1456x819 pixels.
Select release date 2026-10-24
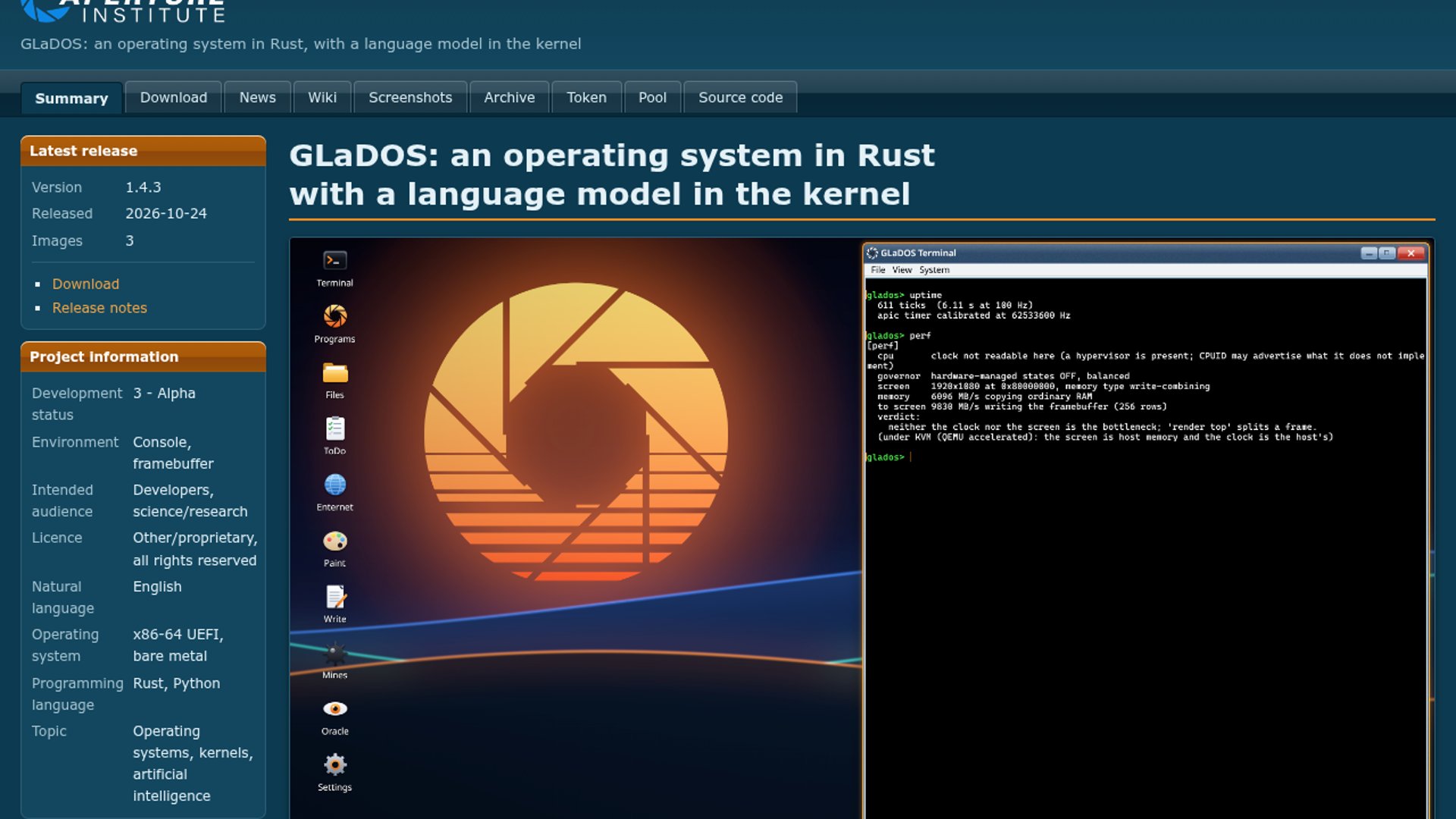point(166,214)
